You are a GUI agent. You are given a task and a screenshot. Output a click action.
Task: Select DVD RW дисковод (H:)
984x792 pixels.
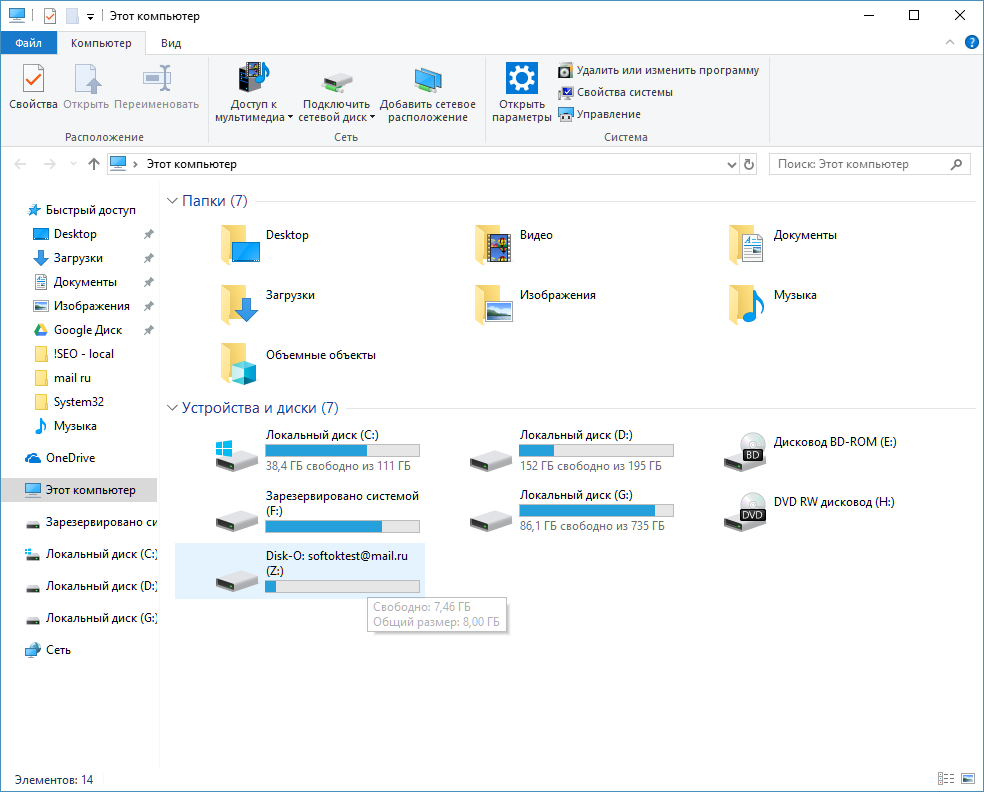click(x=746, y=512)
